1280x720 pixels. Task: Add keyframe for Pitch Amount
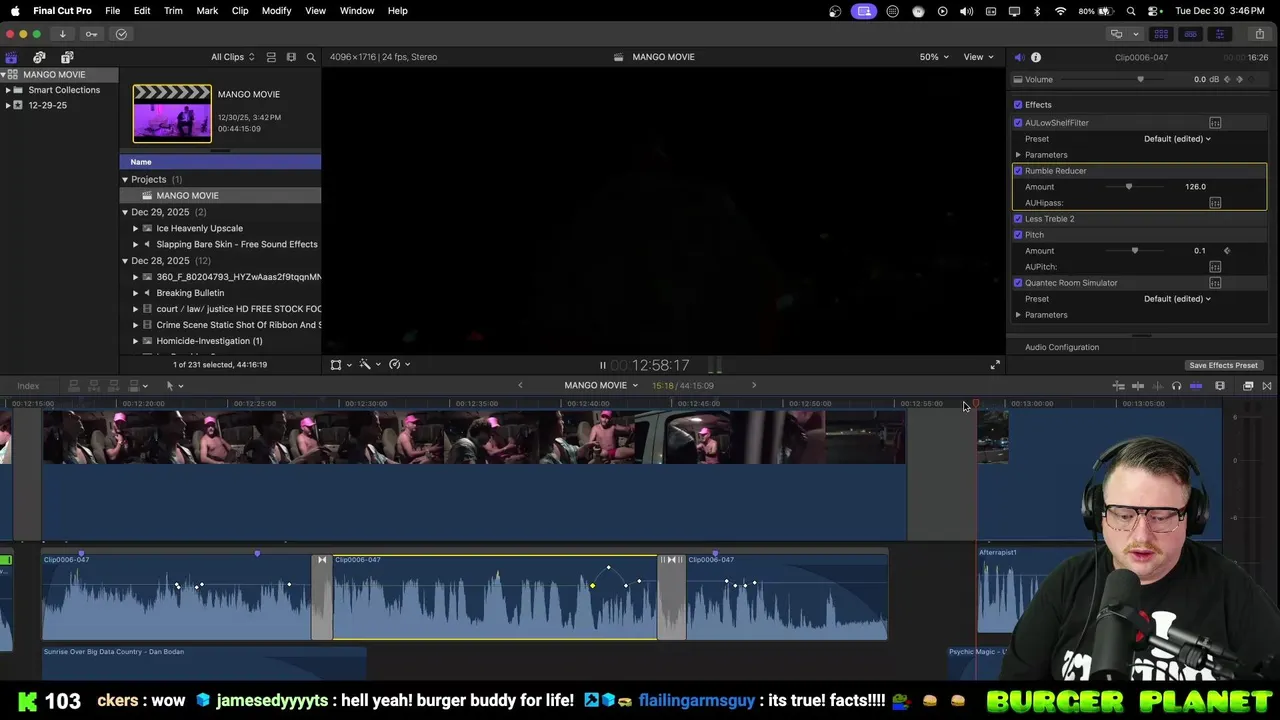[x=1227, y=251]
